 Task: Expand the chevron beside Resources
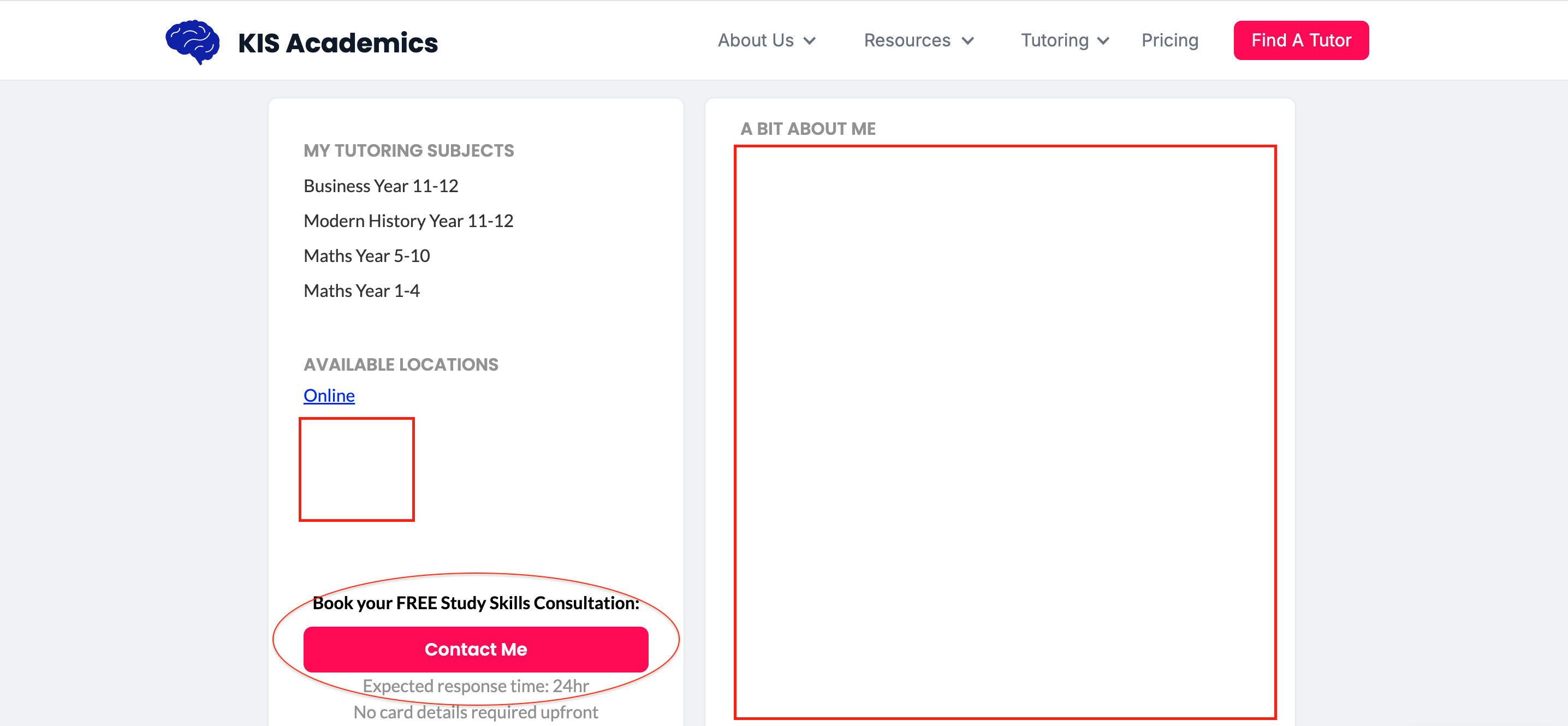tap(968, 41)
